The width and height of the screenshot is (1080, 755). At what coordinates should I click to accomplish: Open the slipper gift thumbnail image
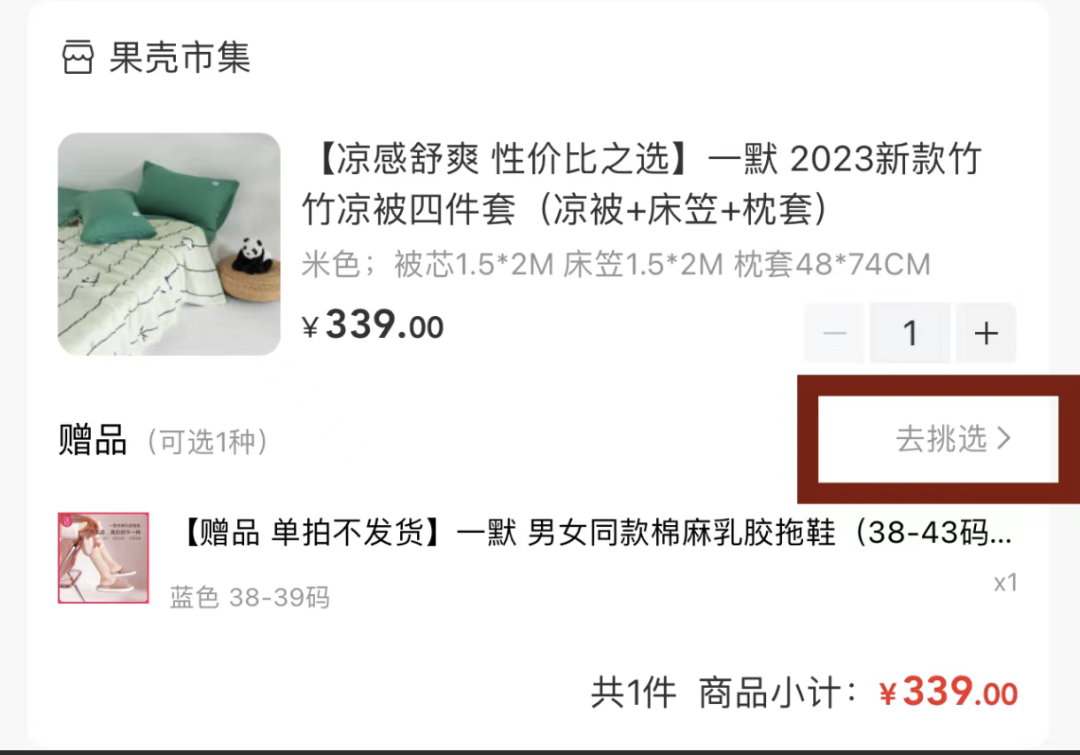(x=103, y=557)
